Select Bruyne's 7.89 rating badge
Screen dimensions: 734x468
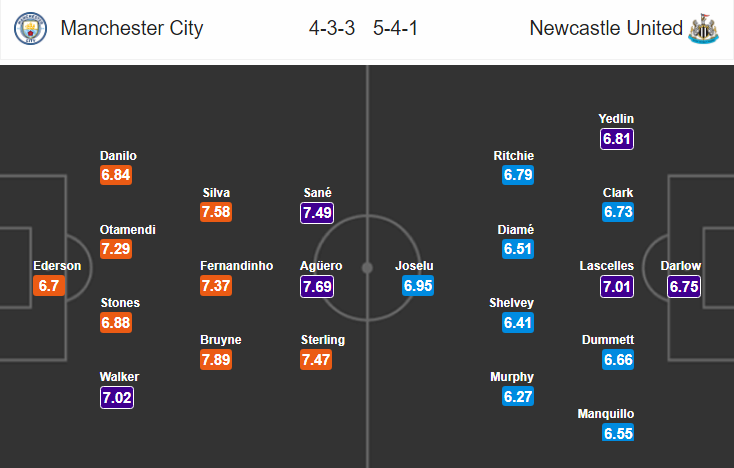tap(216, 360)
